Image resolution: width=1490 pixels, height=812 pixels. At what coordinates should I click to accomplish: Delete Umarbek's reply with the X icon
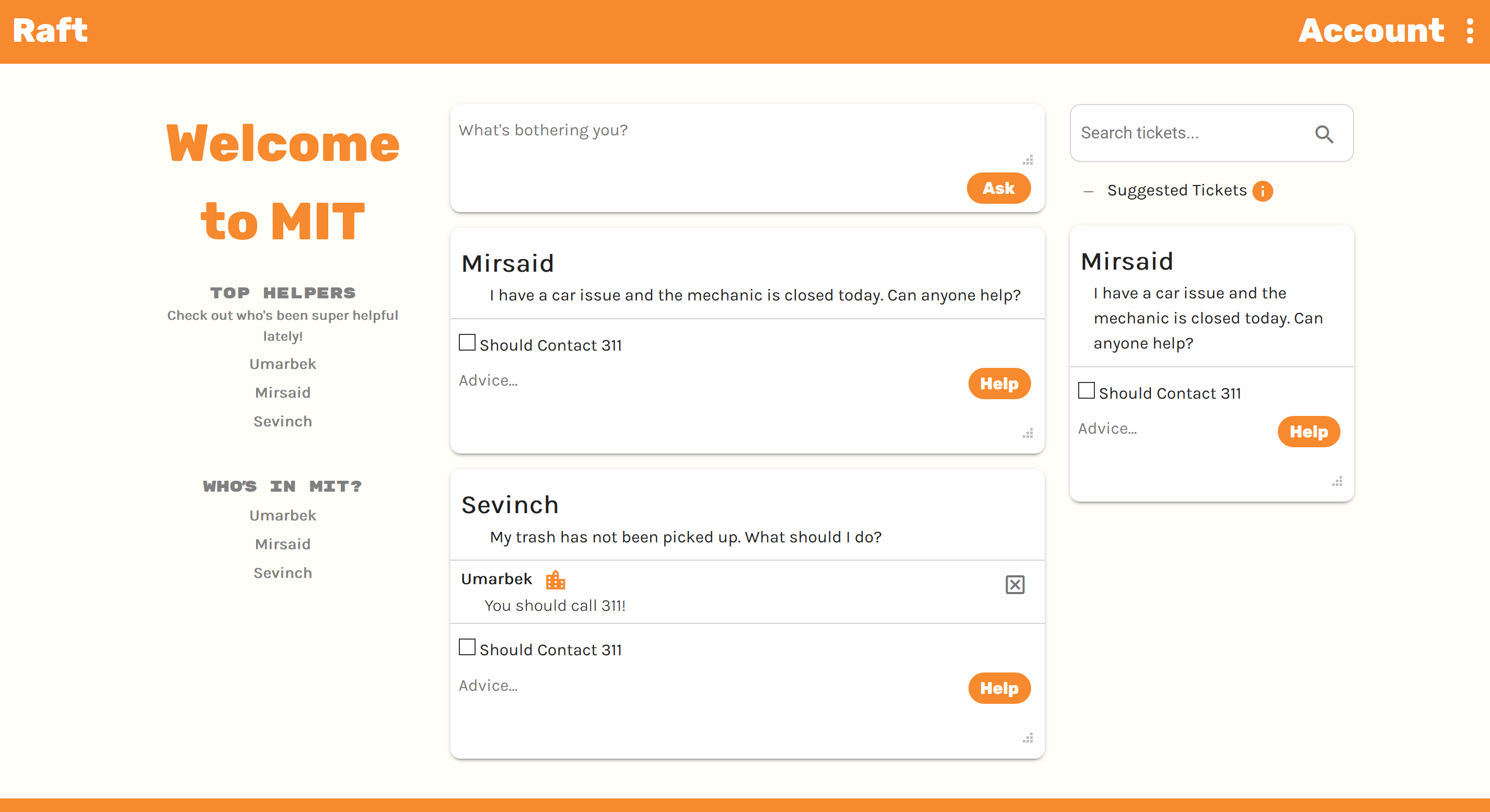[1014, 585]
